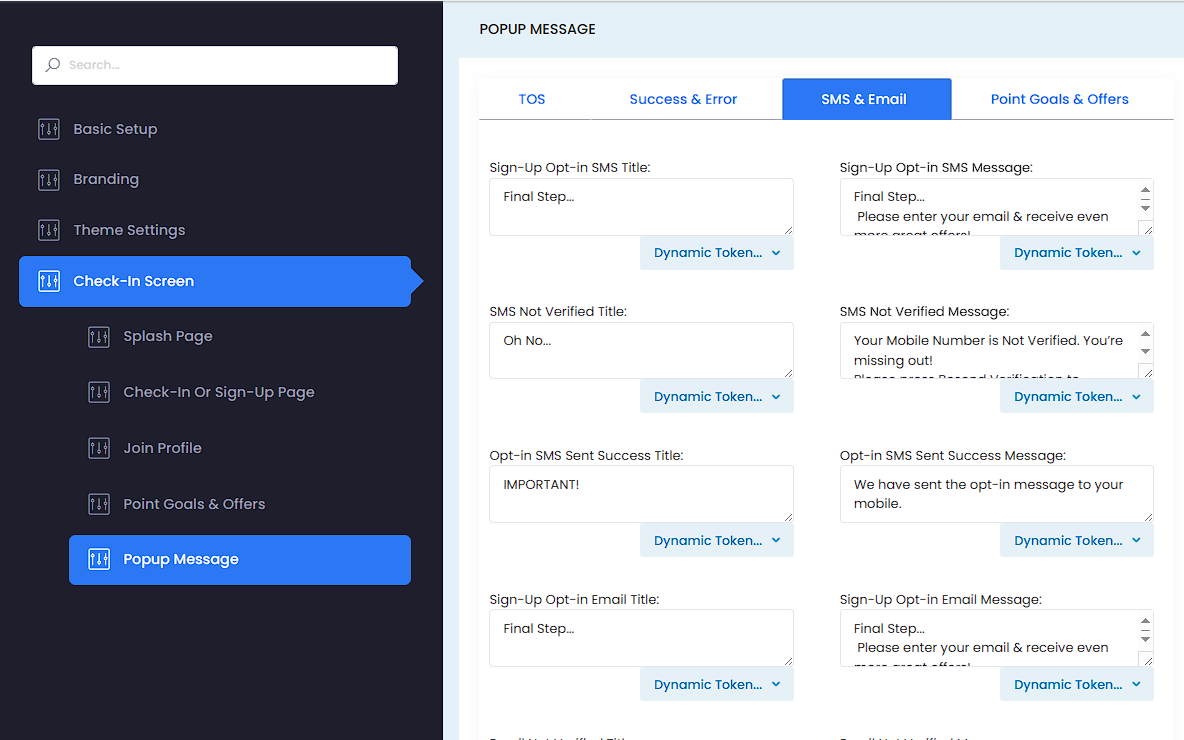Open Dynamic Token dropdown under SMS Not Verified Title
The height and width of the screenshot is (740, 1184).
tap(717, 396)
